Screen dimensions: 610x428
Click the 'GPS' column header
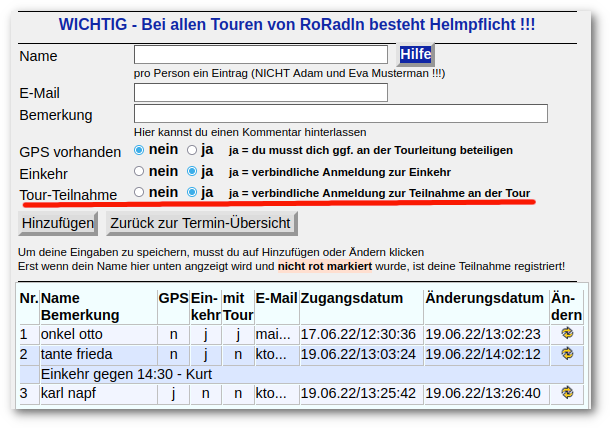[x=174, y=298]
